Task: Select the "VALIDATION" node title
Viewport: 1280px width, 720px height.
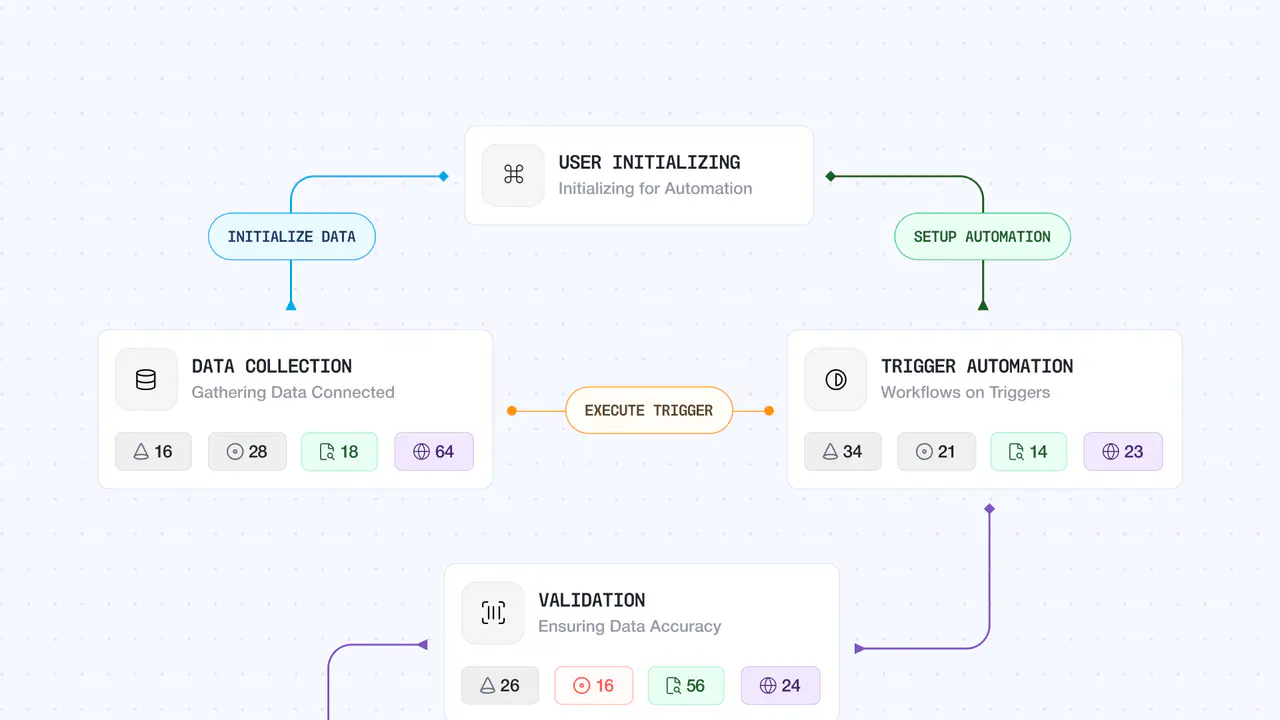Action: (592, 600)
